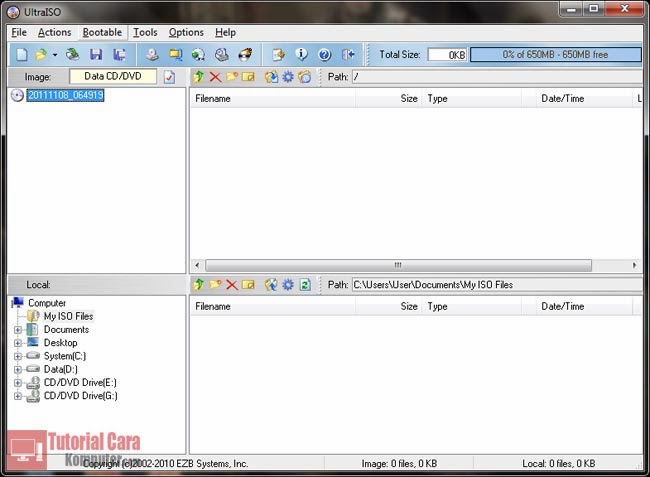Sort local list by the Filename column header
This screenshot has height=477, width=650.
[273, 307]
